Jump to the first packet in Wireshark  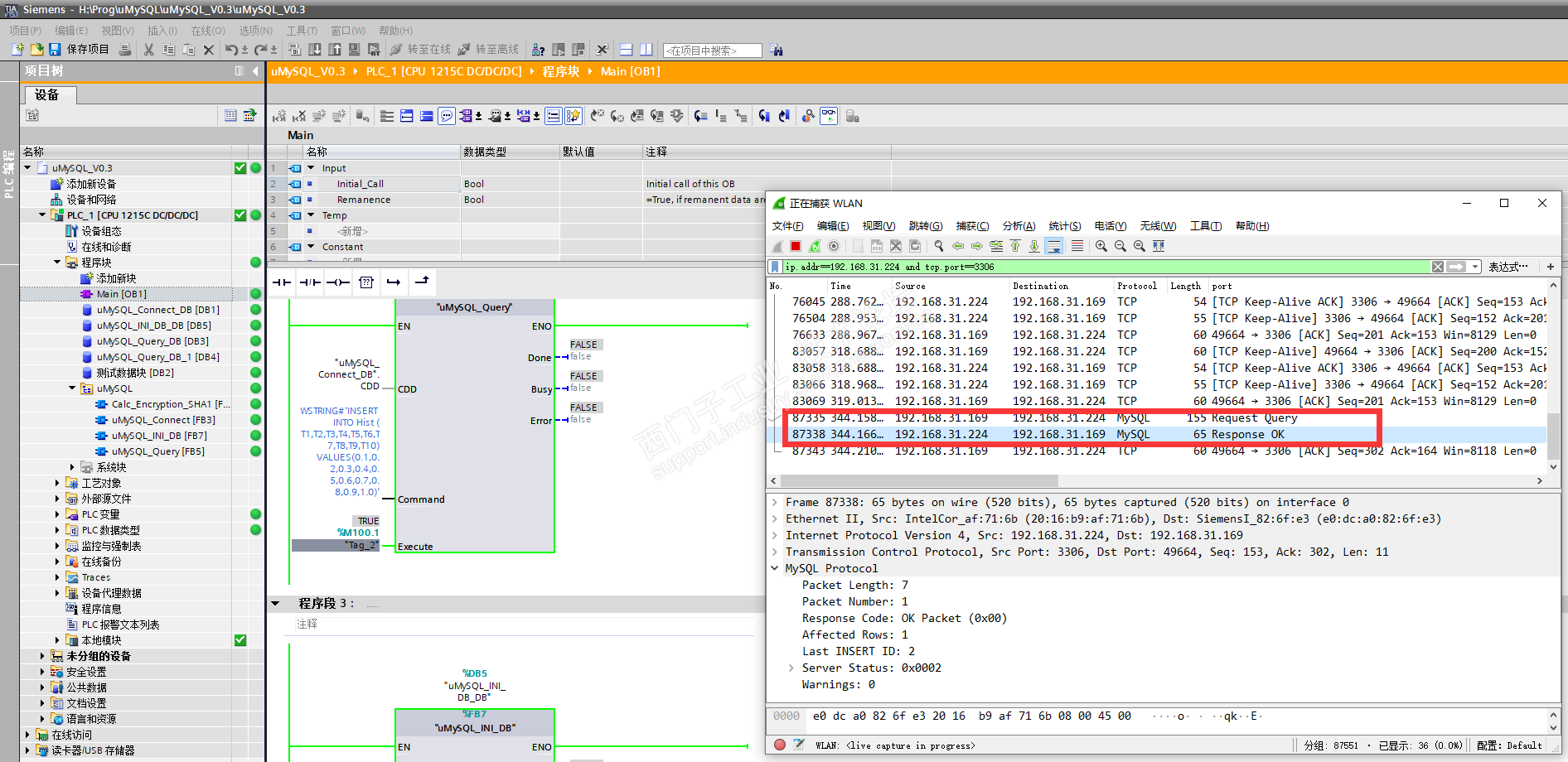coord(1015,246)
